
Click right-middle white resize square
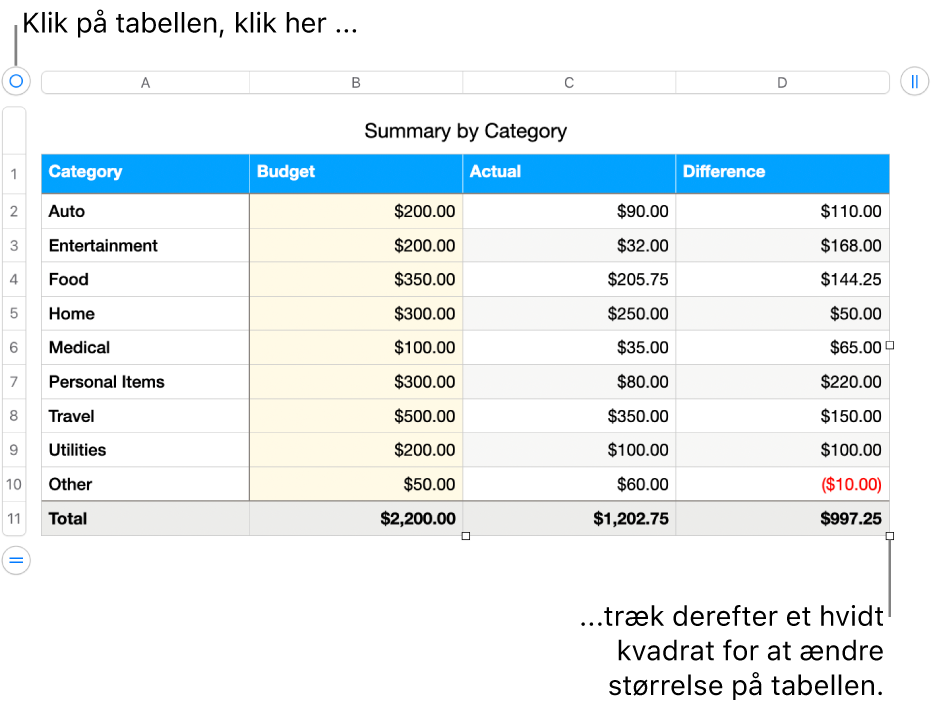pos(890,345)
